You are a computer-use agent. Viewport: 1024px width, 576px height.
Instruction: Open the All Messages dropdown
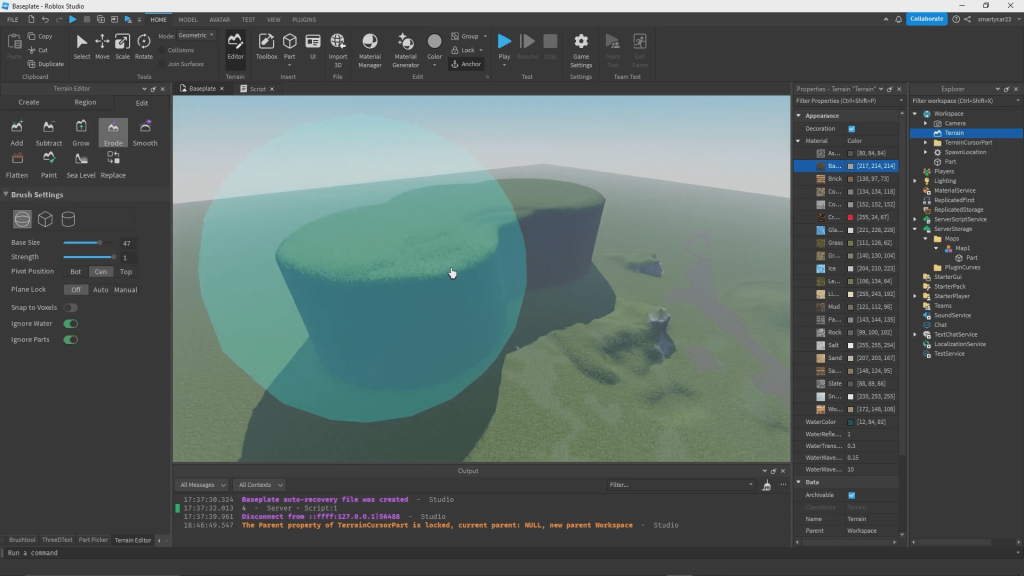(x=202, y=485)
